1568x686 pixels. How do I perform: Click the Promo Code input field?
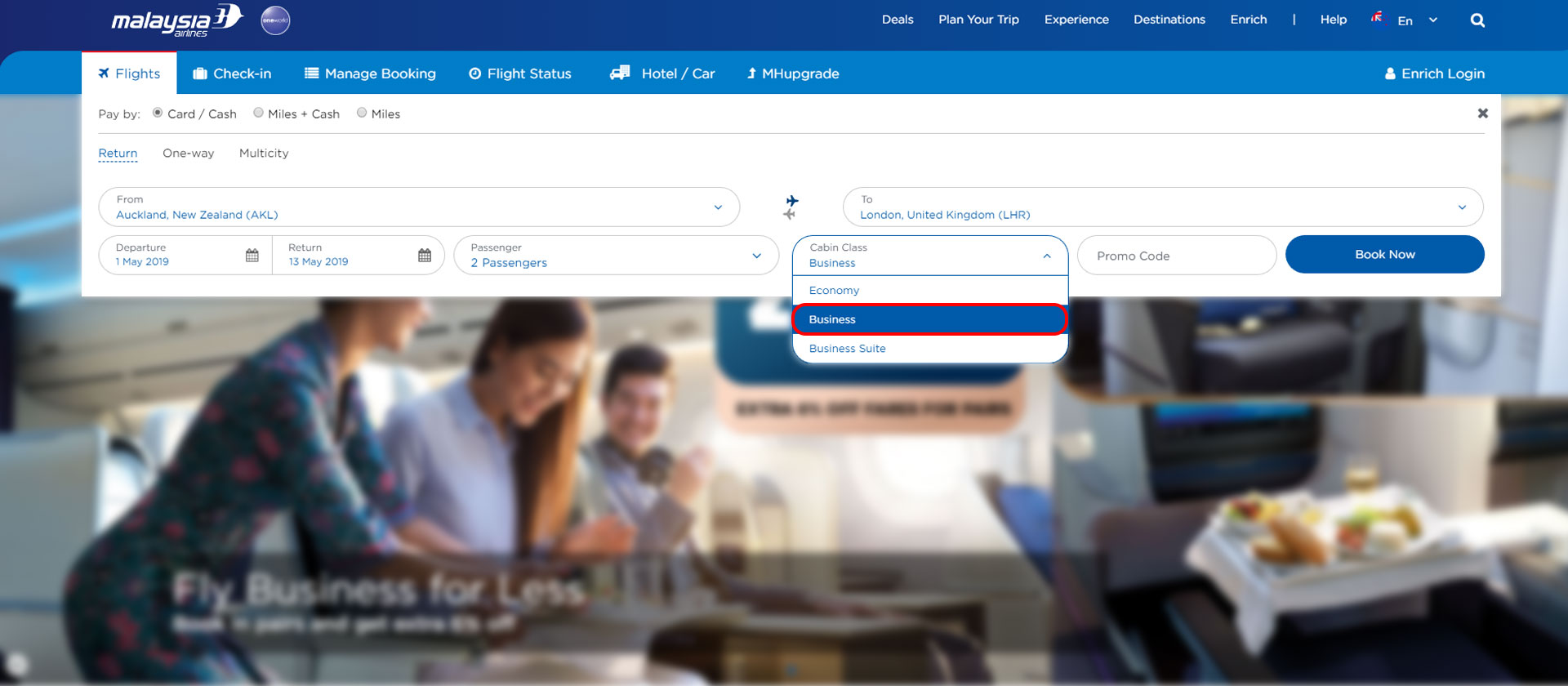tap(1177, 256)
